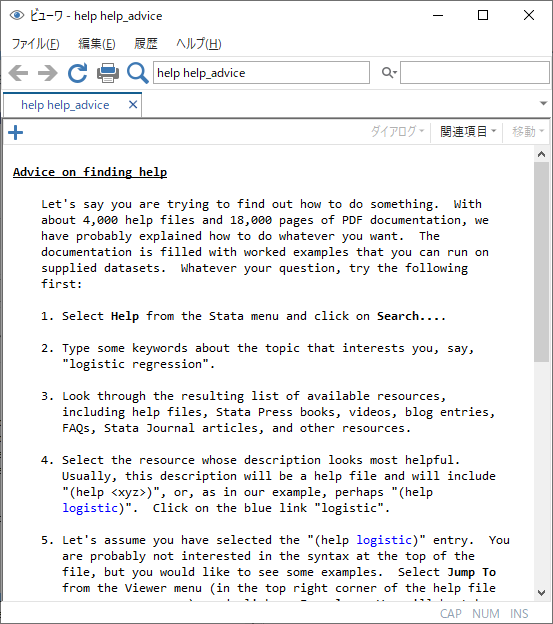Screen dimensions: 553x624
Task: Open the search options magnifier dropdown
Action: (x=389, y=72)
